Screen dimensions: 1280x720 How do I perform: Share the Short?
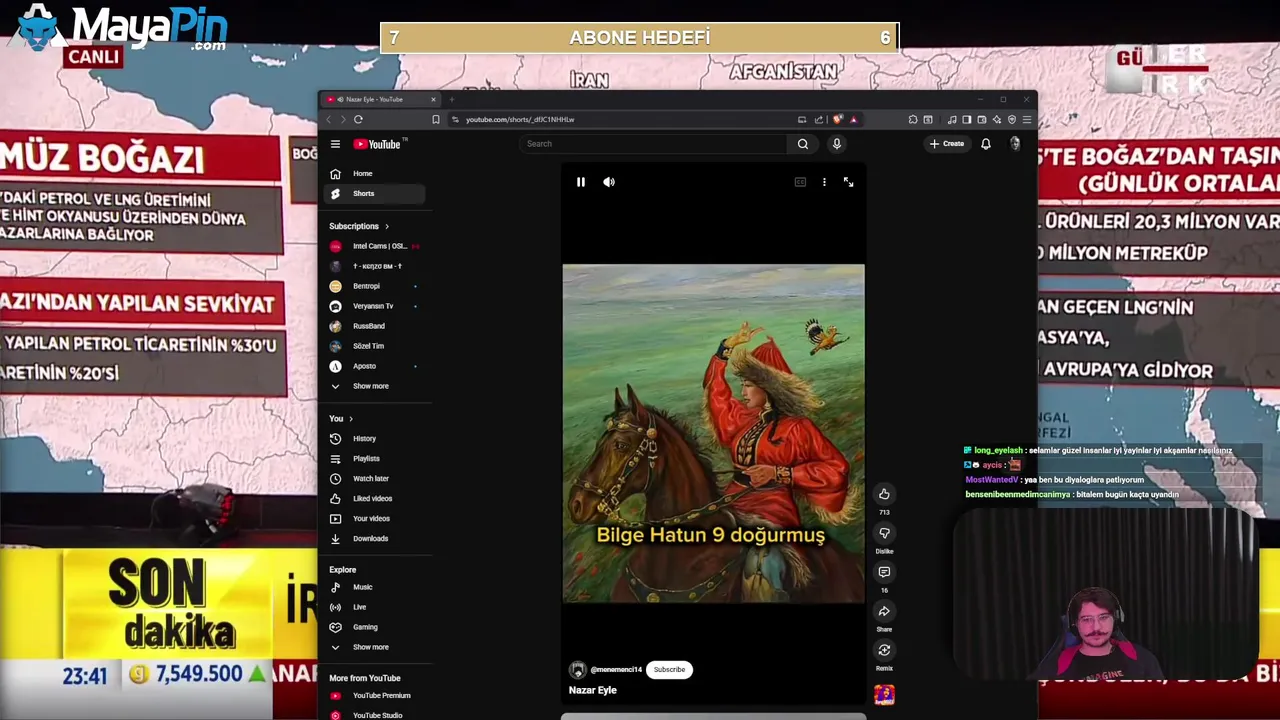pyautogui.click(x=884, y=611)
